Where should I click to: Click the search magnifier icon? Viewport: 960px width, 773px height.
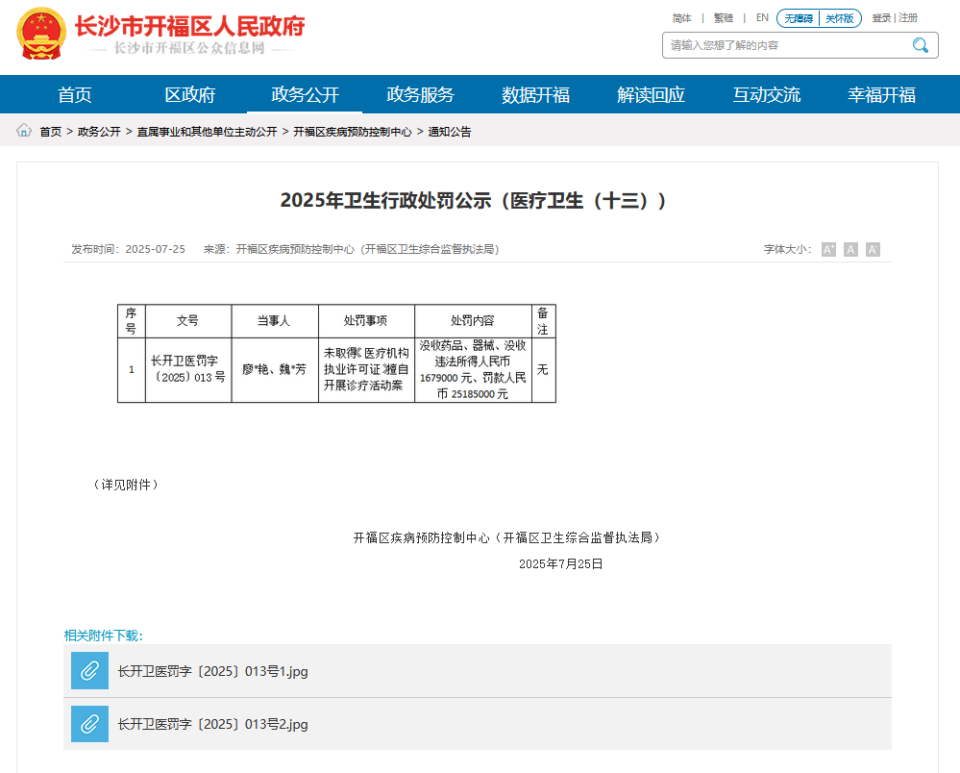(x=919, y=45)
